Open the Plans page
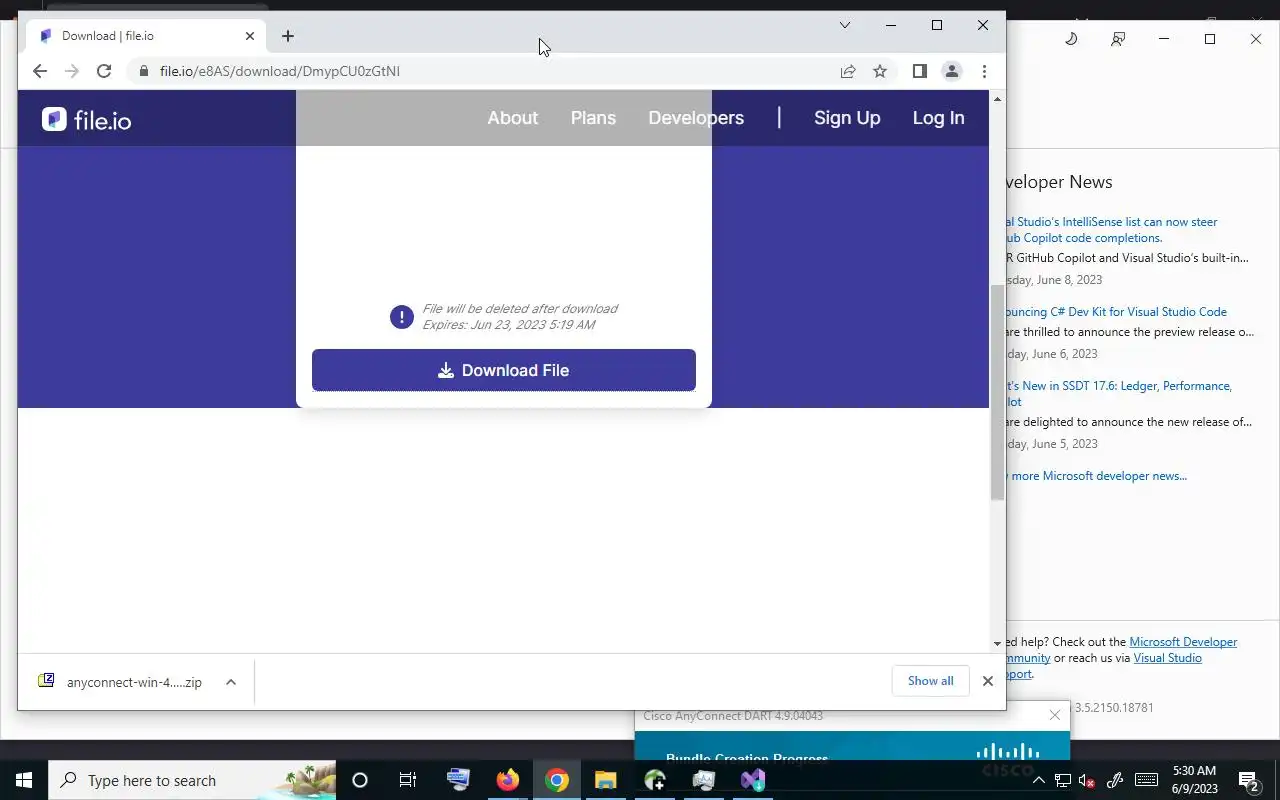The width and height of the screenshot is (1280, 800). 593,118
